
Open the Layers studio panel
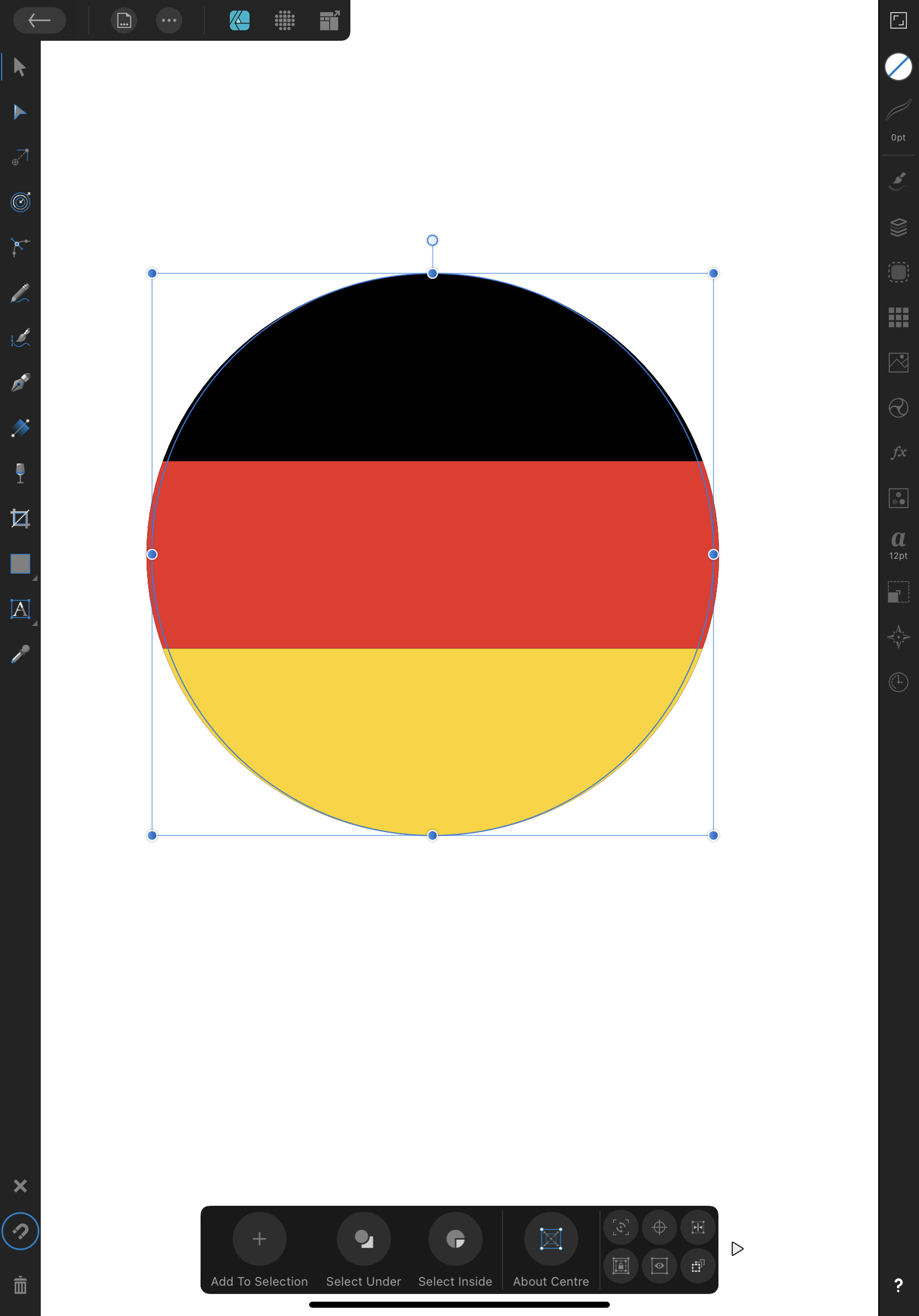pos(898,228)
